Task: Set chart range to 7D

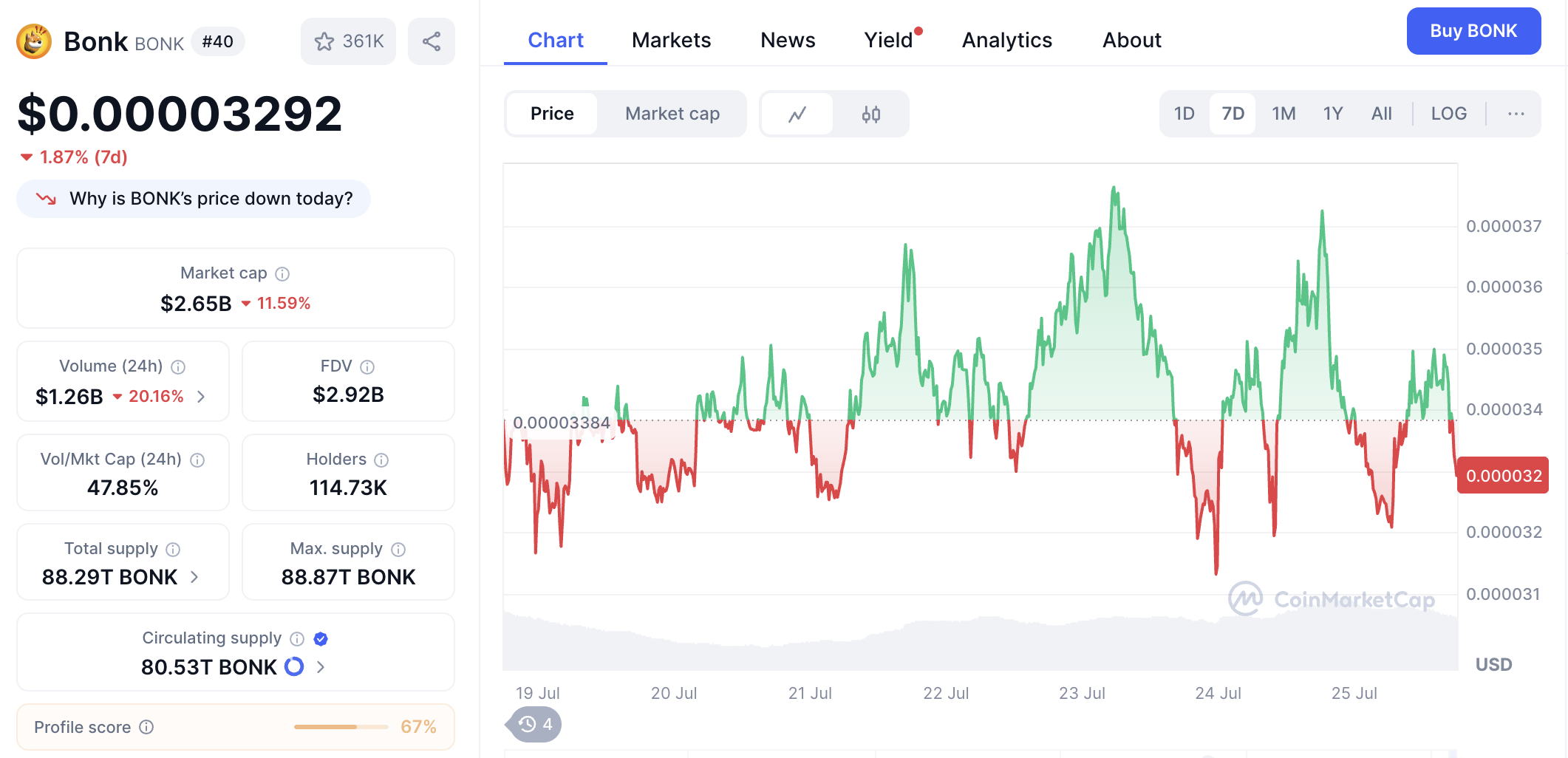Action: (x=1233, y=114)
